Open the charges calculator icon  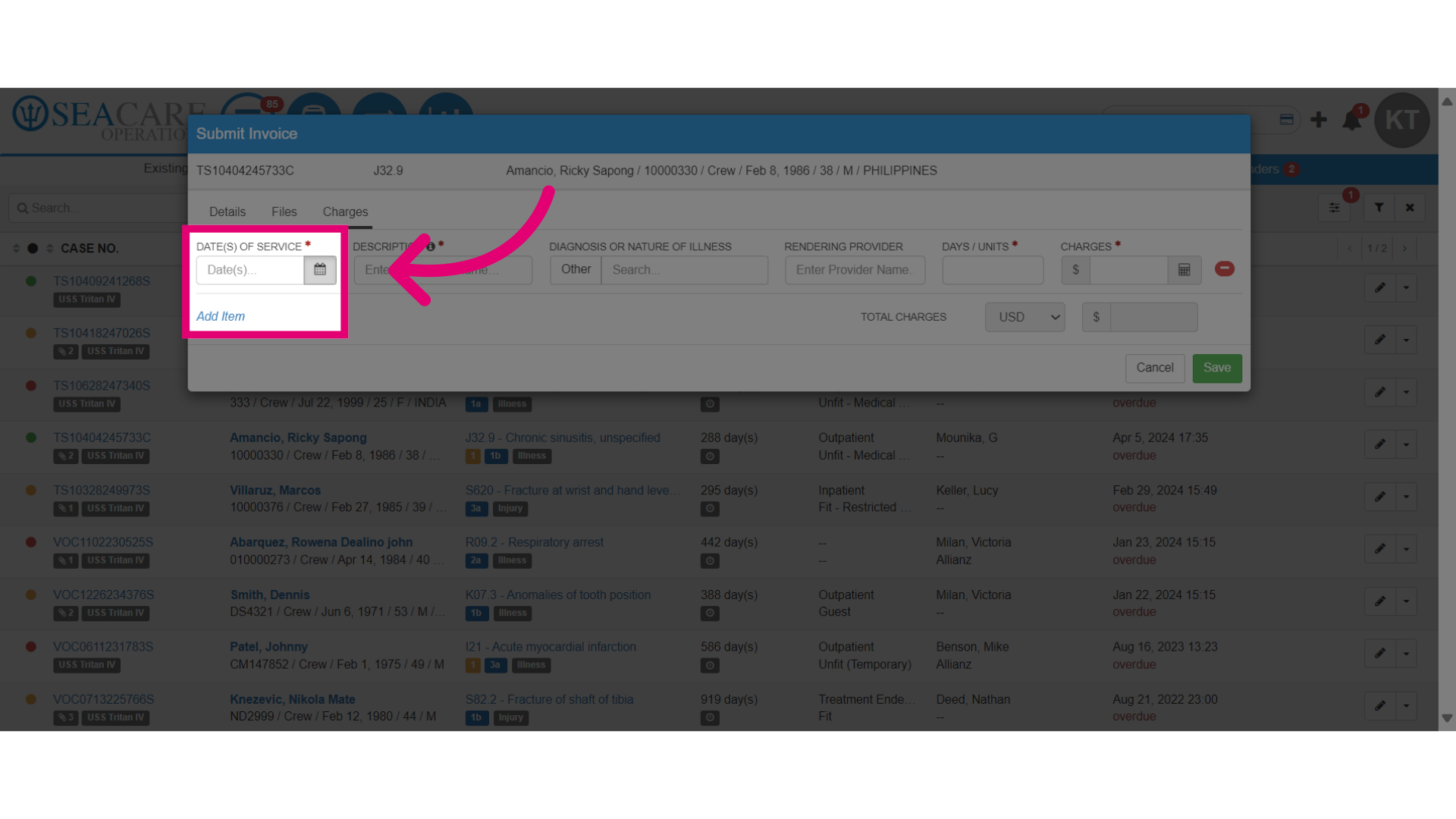pos(1184,270)
